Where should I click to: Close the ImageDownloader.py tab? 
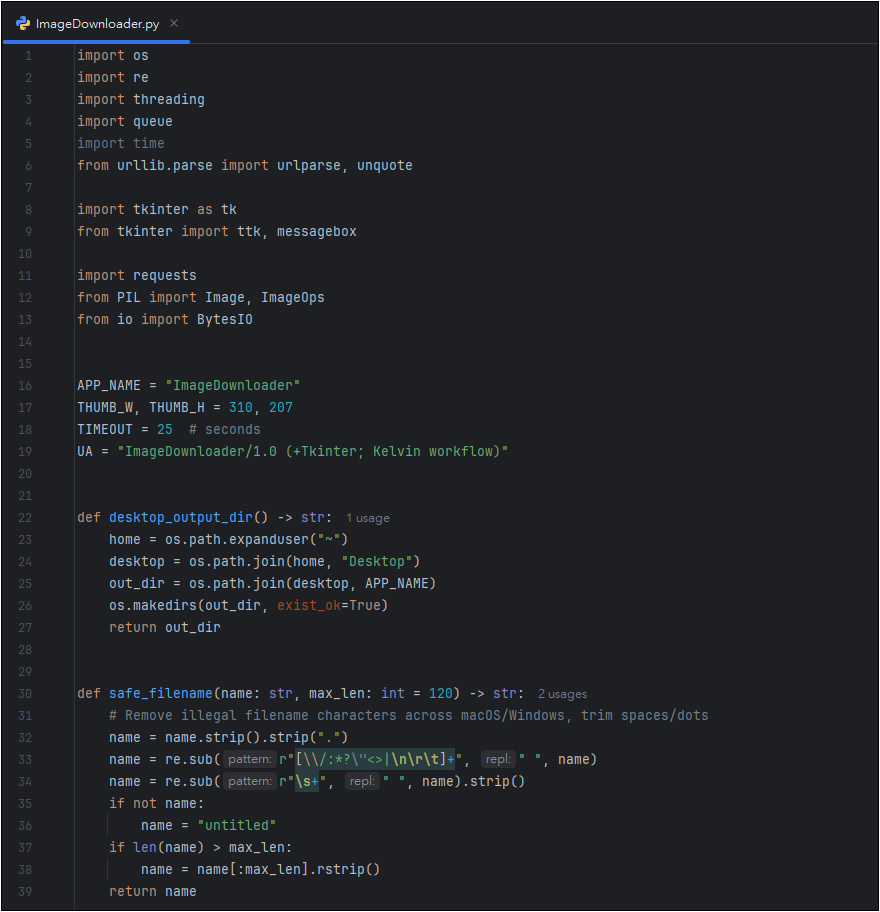[x=174, y=23]
